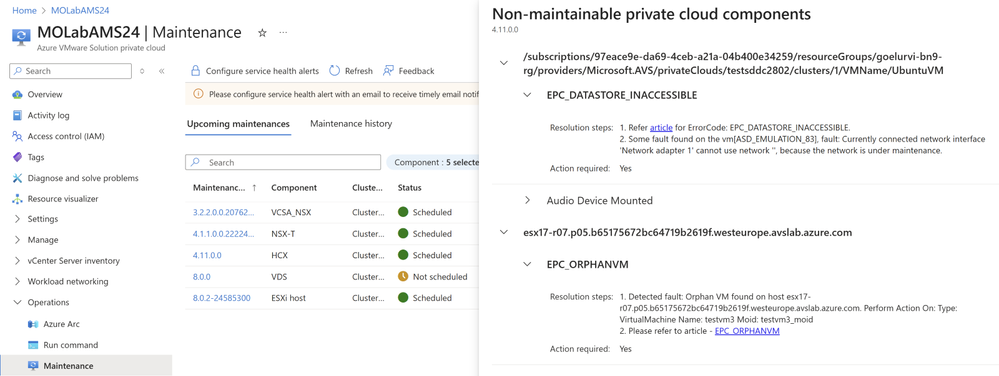This screenshot has width=999, height=376.
Task: Click the maintenance list Search field
Action: (x=283, y=163)
